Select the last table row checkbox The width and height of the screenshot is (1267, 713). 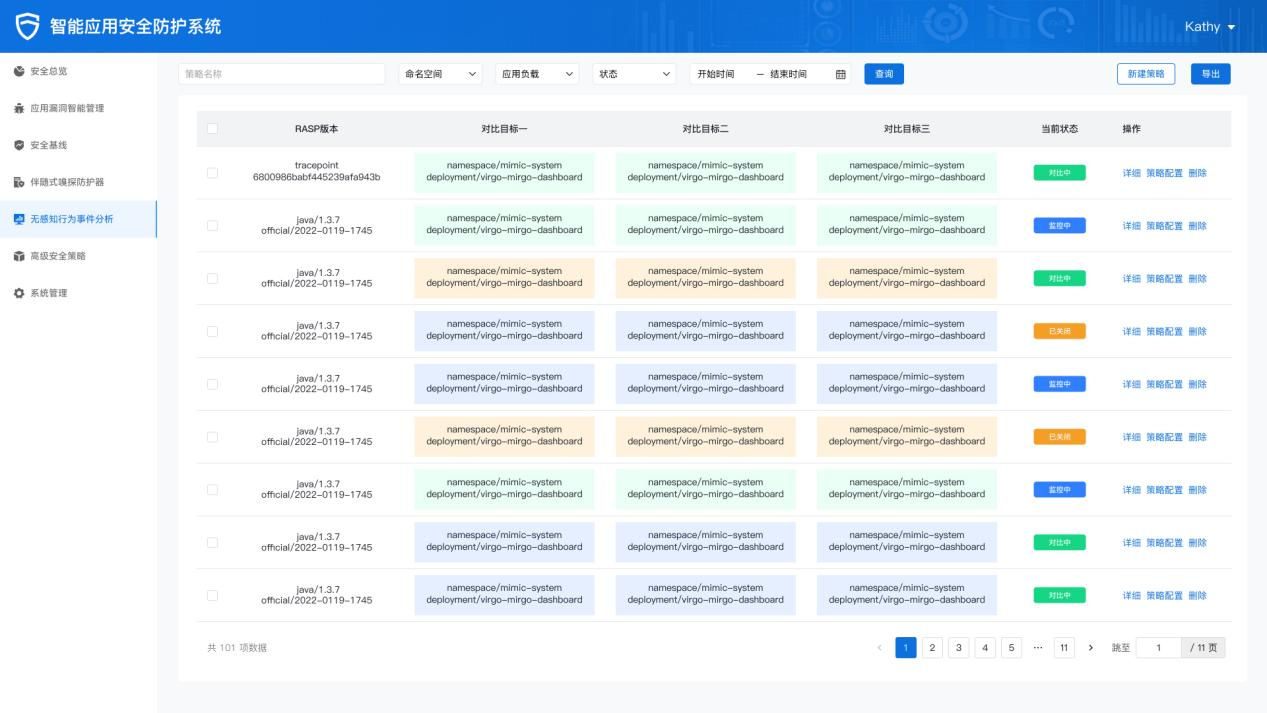(212, 595)
